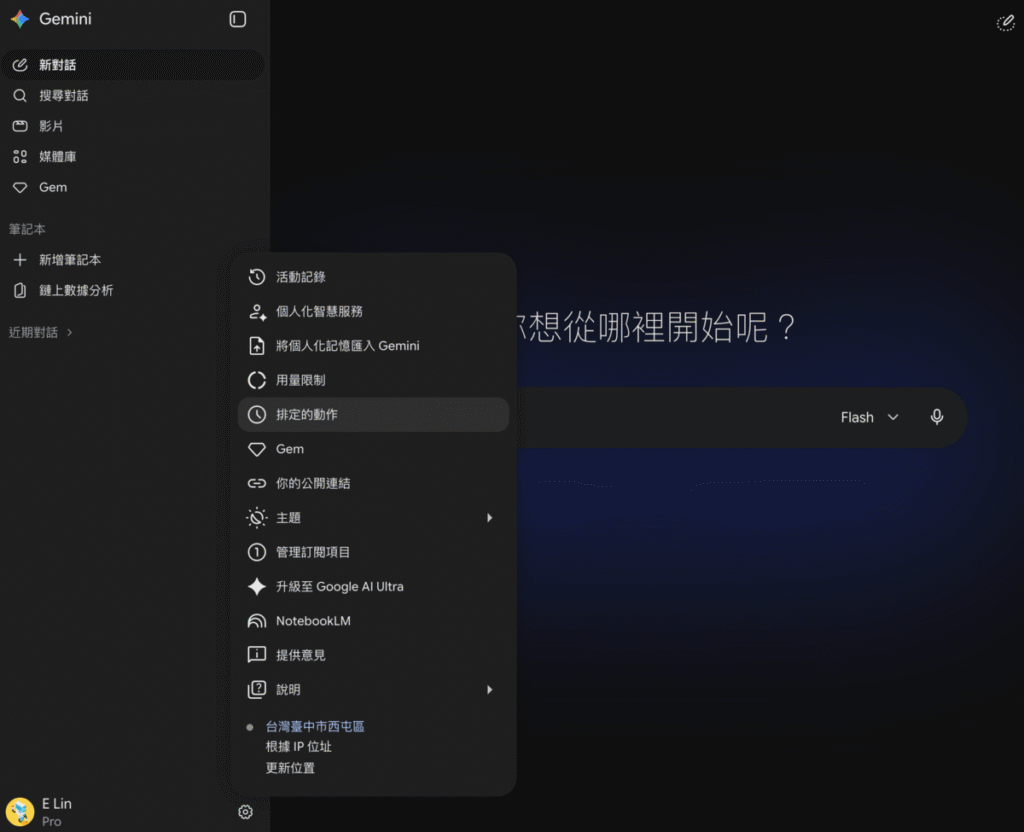The width and height of the screenshot is (1024, 832).
Task: Open the Flash model selector dropdown
Action: coord(869,417)
